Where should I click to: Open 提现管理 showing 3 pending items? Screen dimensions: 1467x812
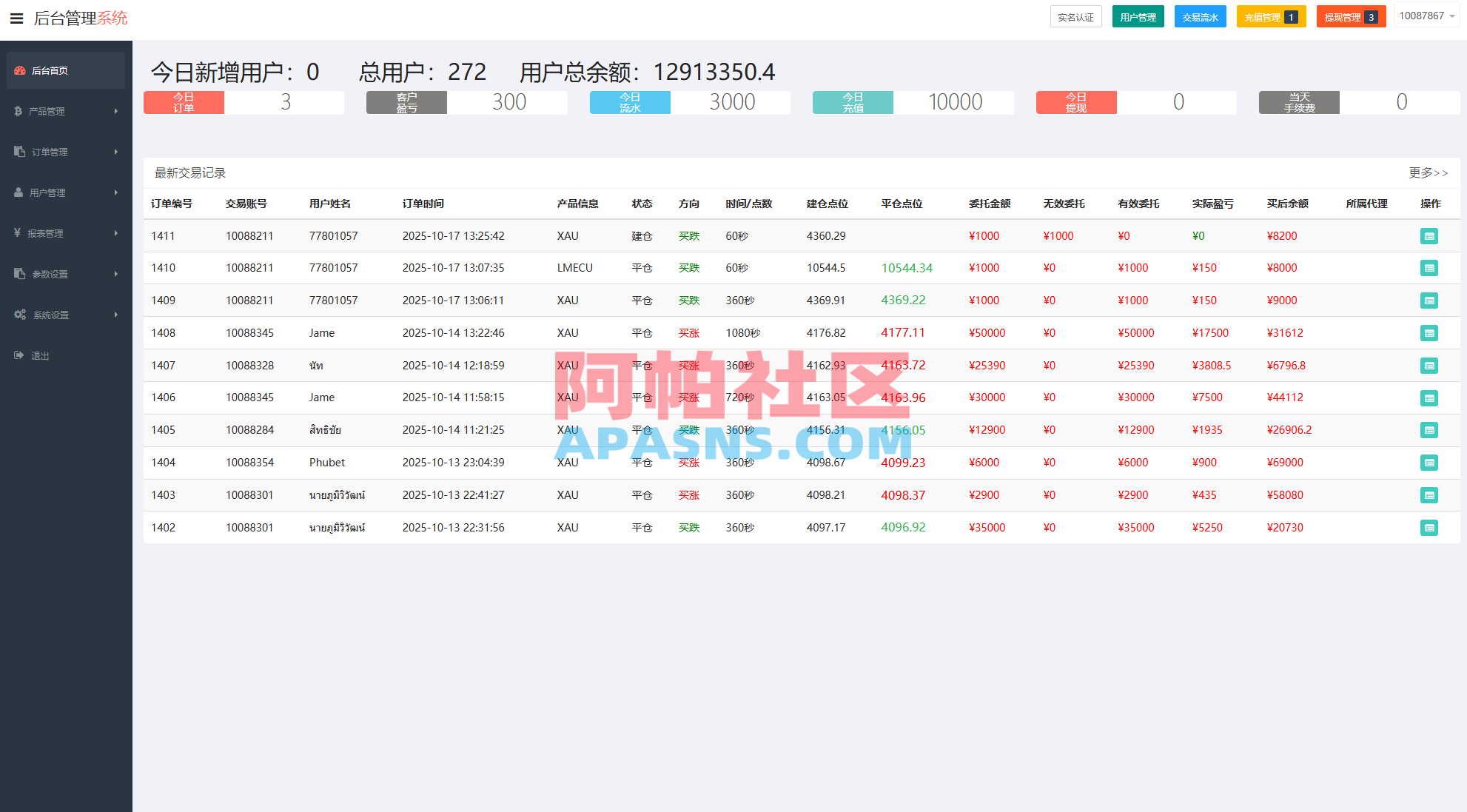point(1350,16)
